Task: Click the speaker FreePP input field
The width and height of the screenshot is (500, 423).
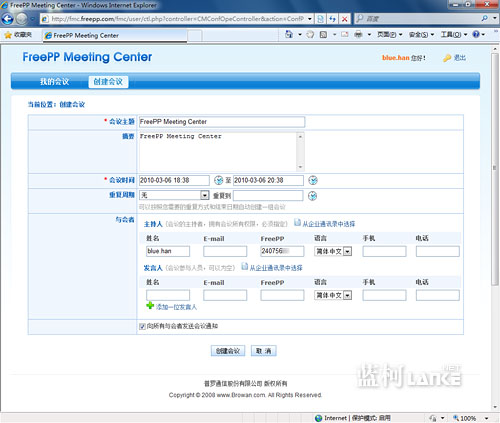Action: (282, 295)
